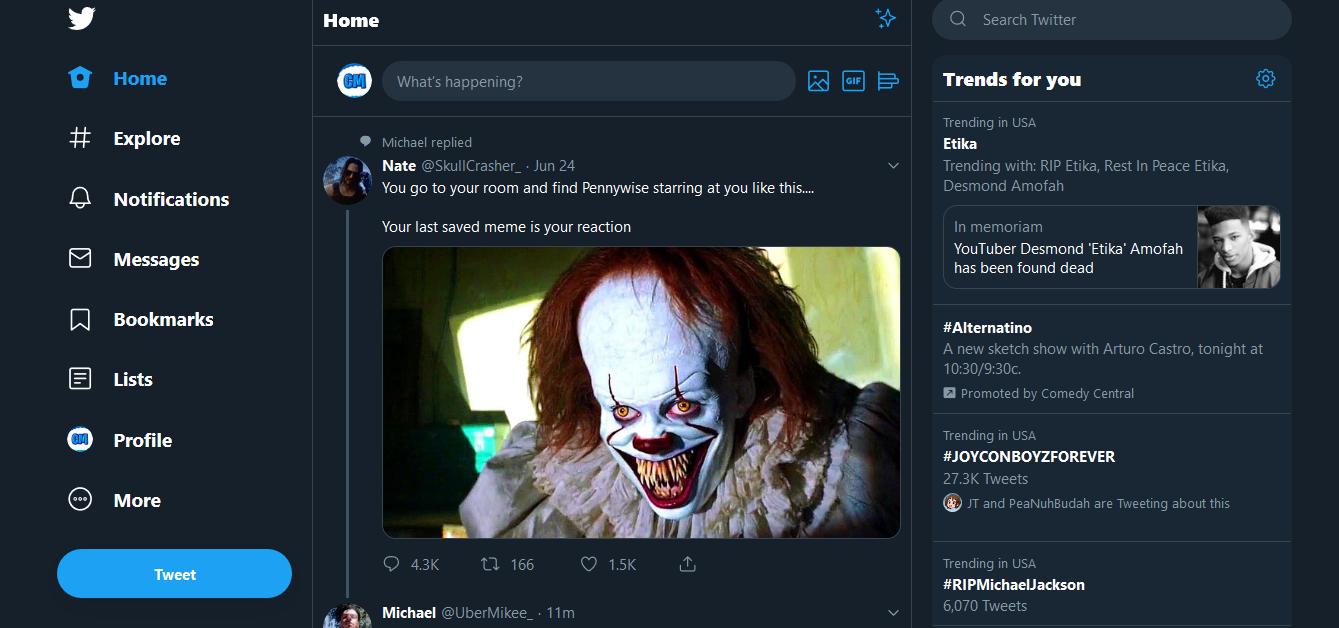1339x628 pixels.
Task: Click 'Your last saved meme is your reaction' text
Action: pyautogui.click(x=506, y=227)
